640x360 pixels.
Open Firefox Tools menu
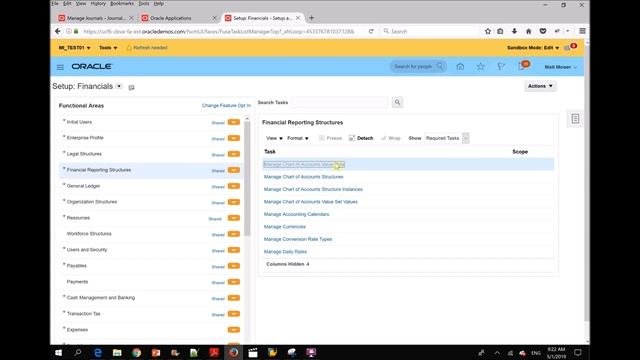pos(144,3)
